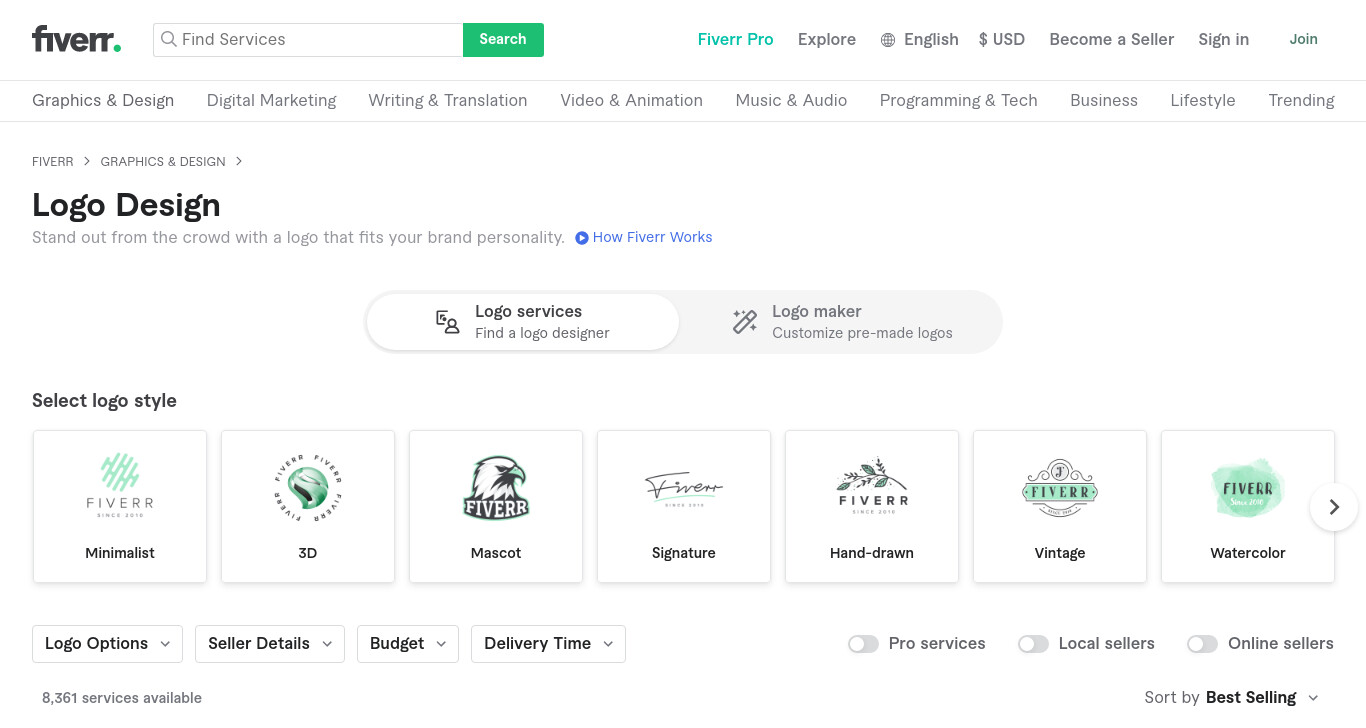Select the Minimalist logo style image
1366x728 pixels.
(x=120, y=486)
